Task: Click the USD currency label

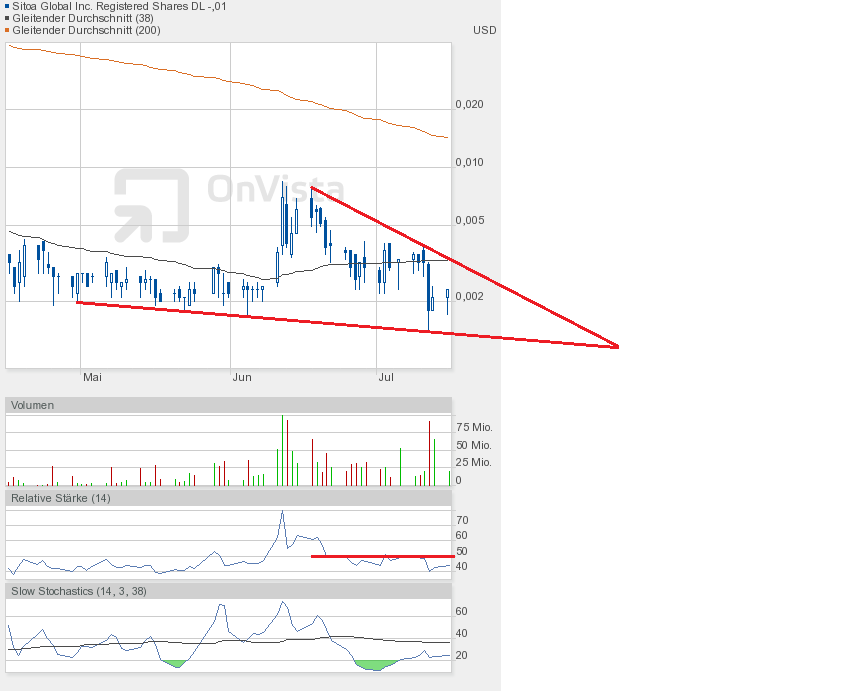Action: (484, 30)
